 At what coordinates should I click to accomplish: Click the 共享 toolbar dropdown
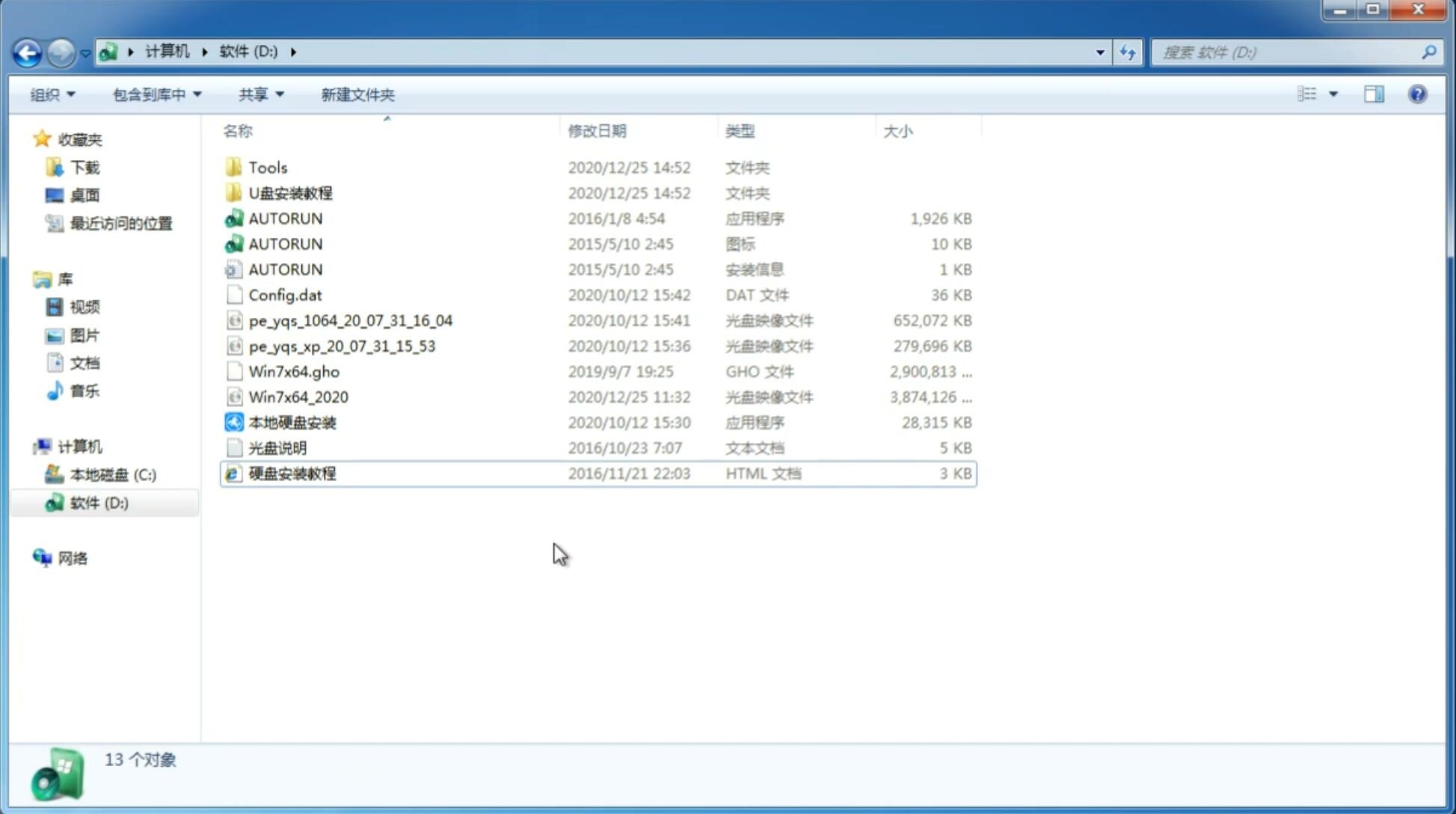pos(260,93)
